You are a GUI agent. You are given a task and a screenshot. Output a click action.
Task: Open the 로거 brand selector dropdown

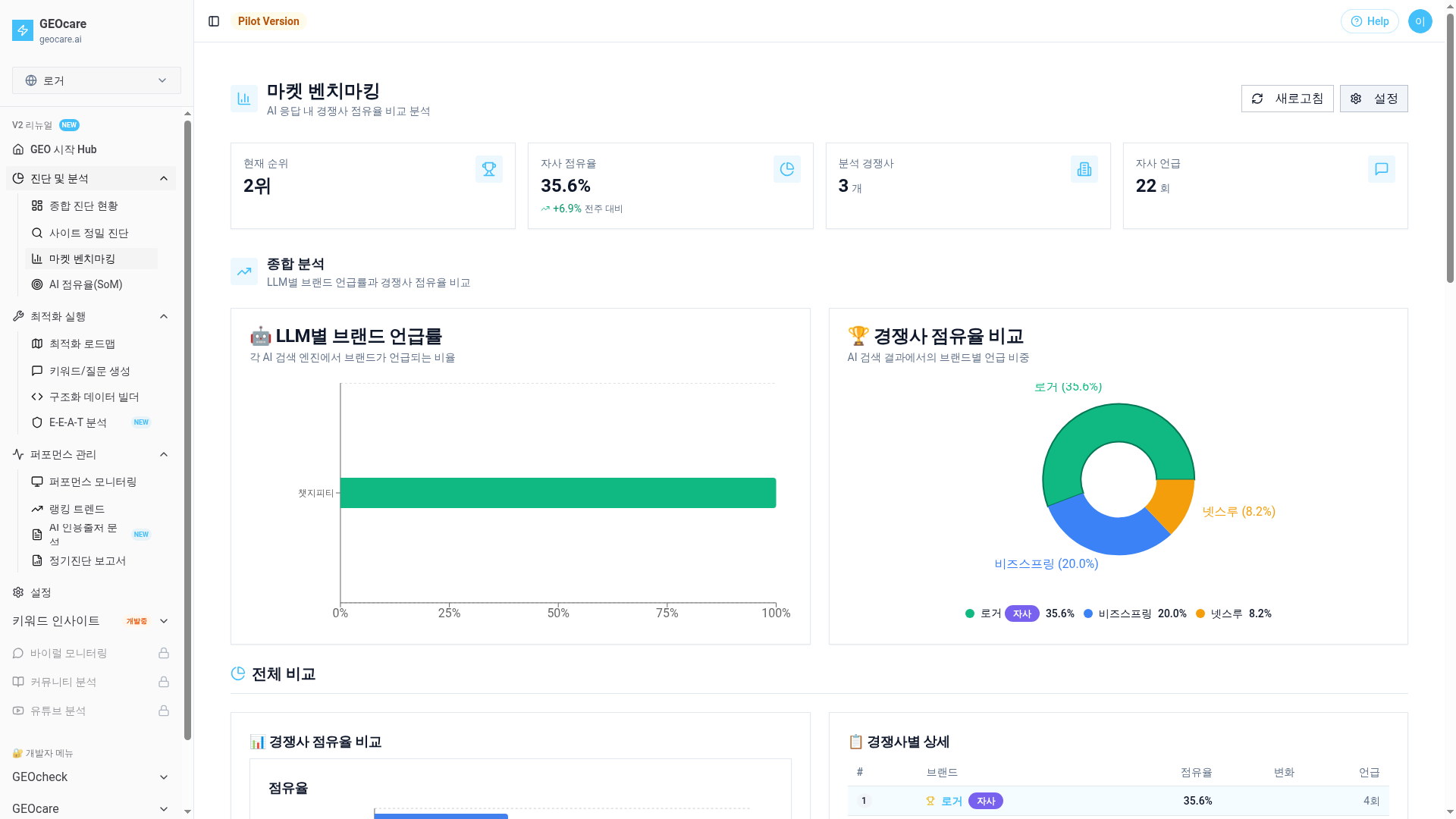coord(96,80)
